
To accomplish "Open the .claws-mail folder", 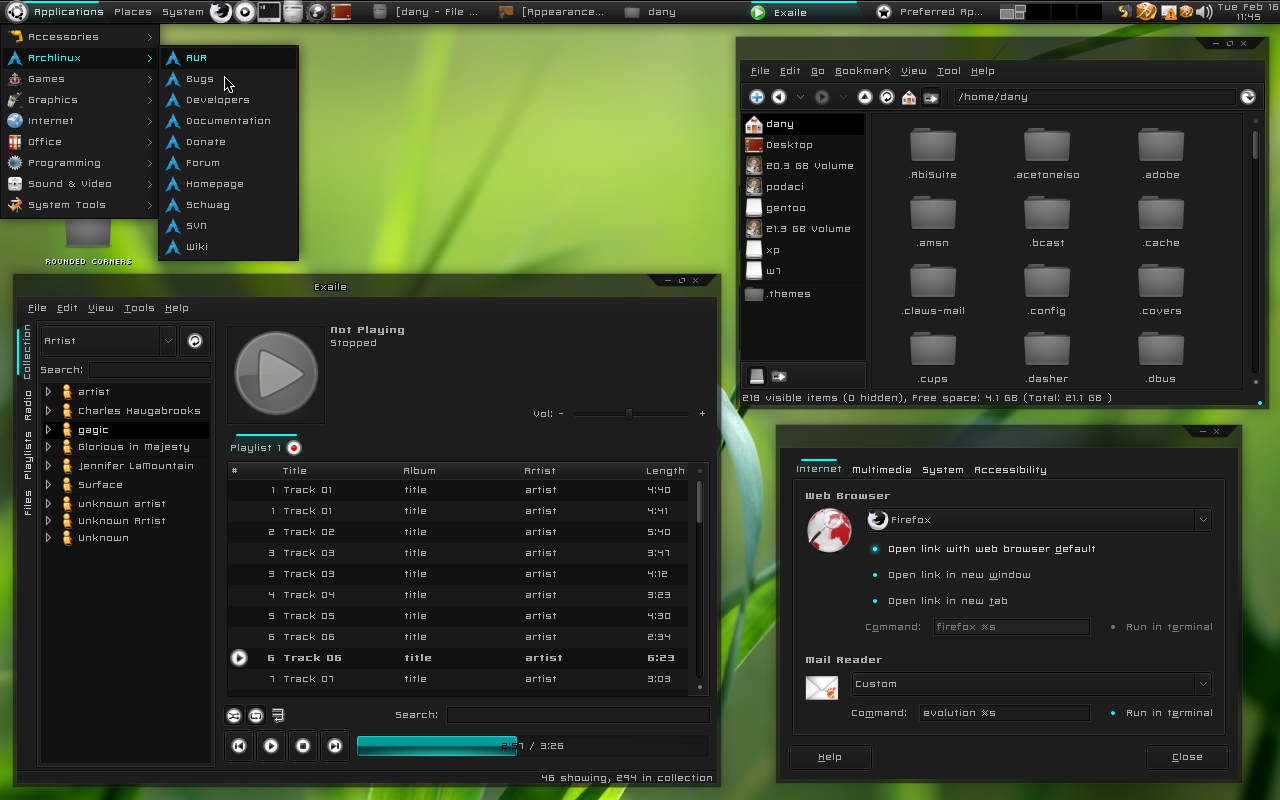I will click(933, 290).
